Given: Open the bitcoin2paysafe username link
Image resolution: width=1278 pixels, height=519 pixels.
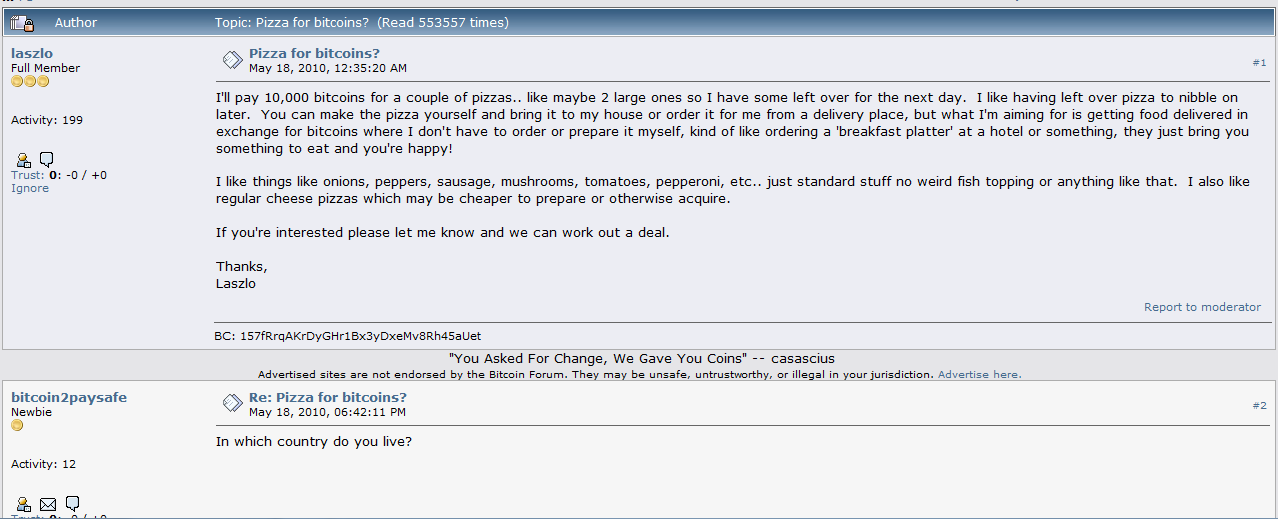Looking at the screenshot, I should [x=69, y=397].
